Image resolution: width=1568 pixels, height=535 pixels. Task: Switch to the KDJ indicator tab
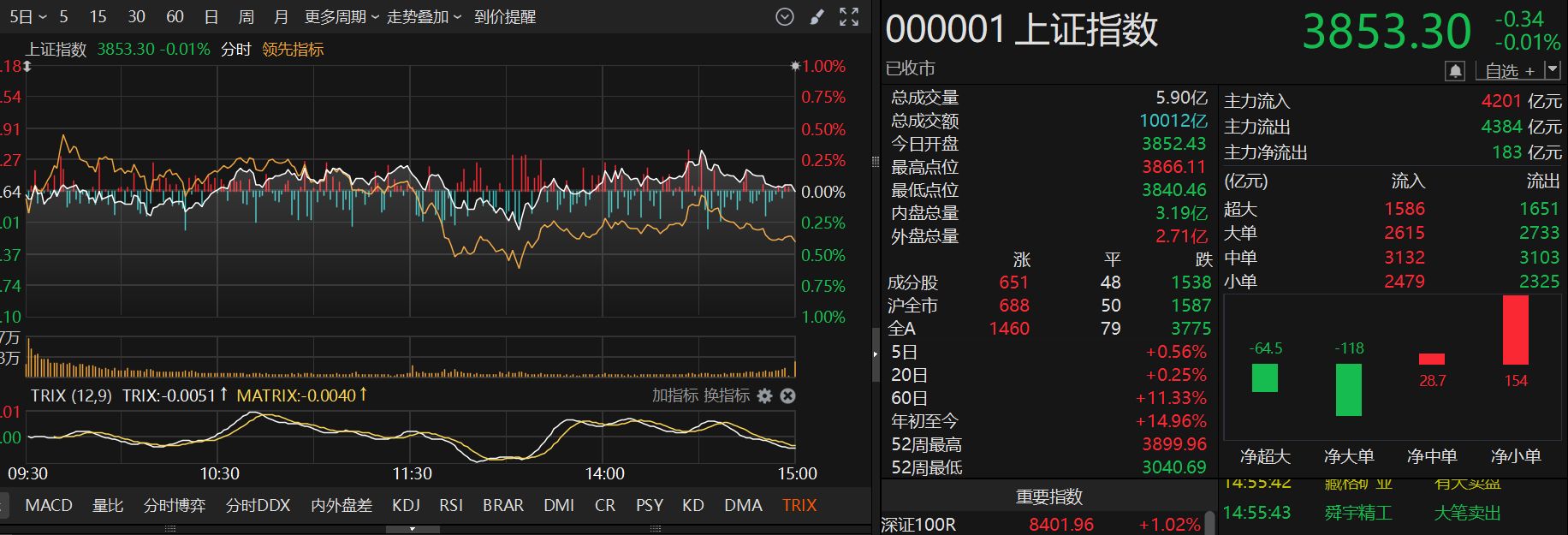click(406, 505)
